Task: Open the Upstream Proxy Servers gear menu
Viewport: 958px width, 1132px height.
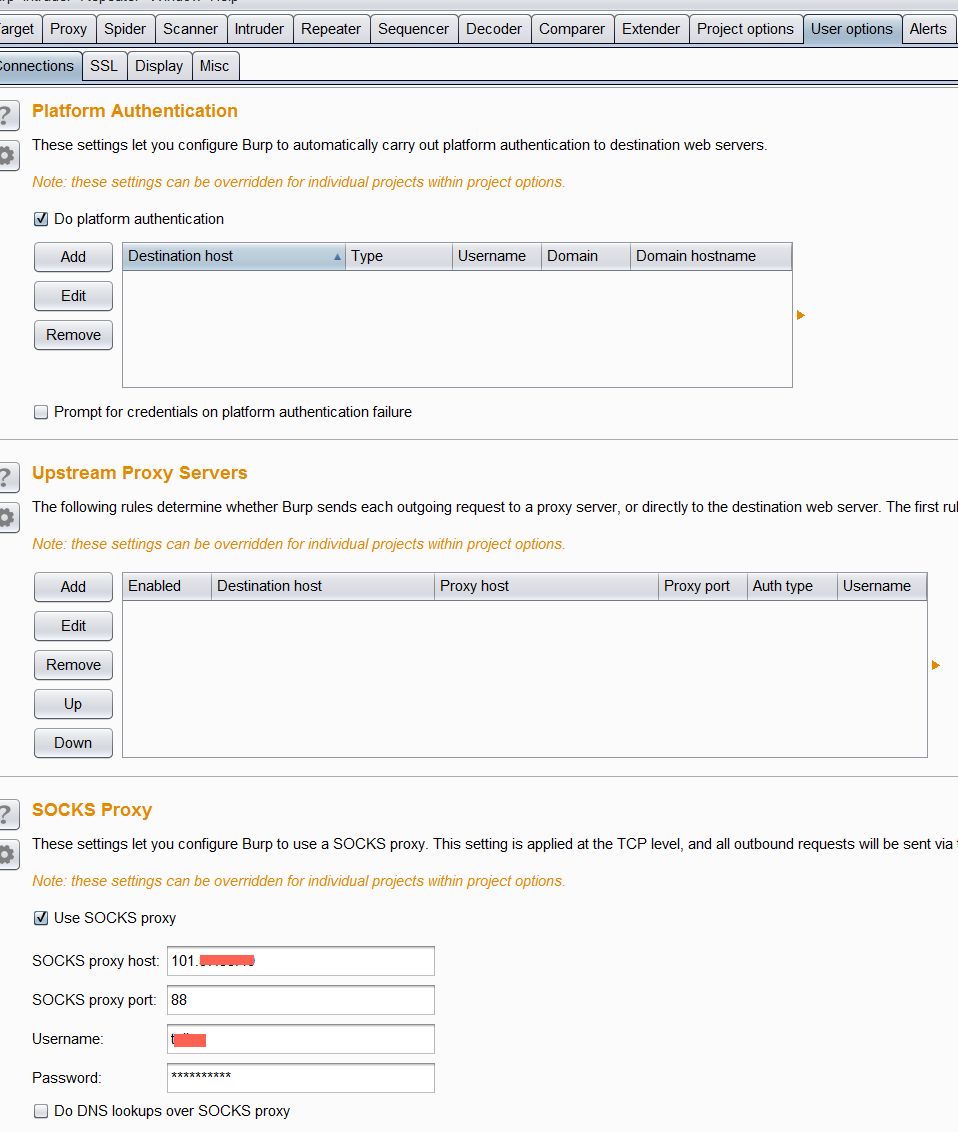Action: [7, 518]
